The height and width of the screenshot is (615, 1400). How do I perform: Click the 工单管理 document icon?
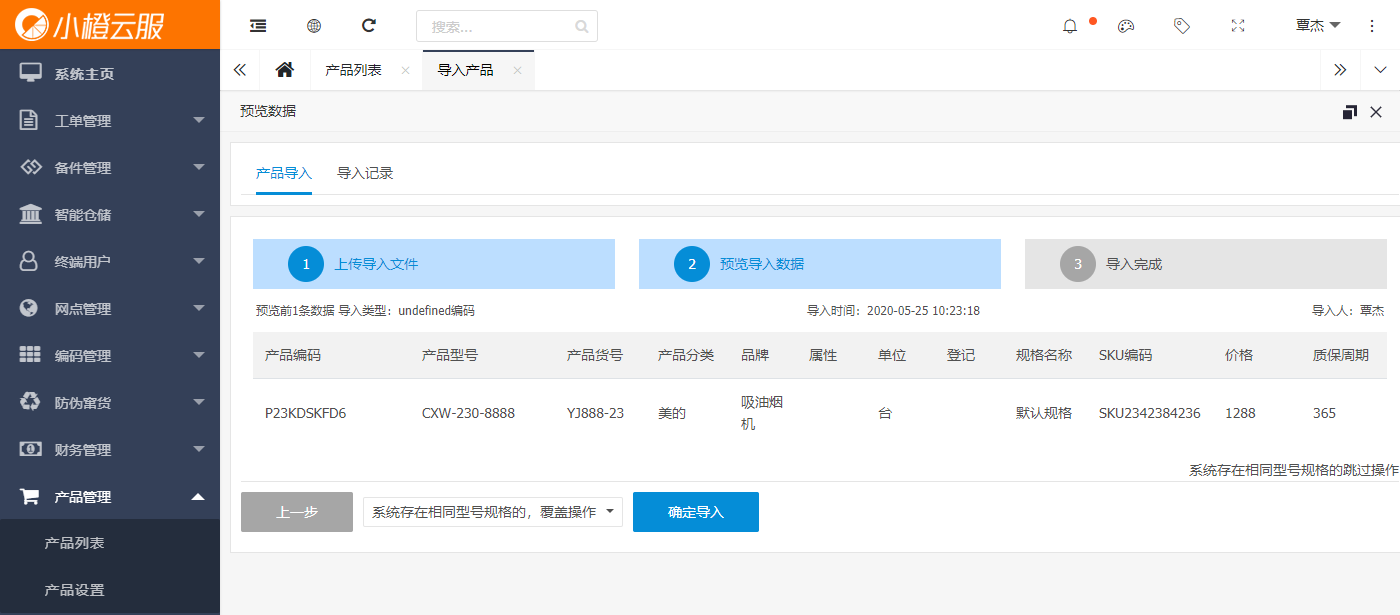(x=30, y=120)
